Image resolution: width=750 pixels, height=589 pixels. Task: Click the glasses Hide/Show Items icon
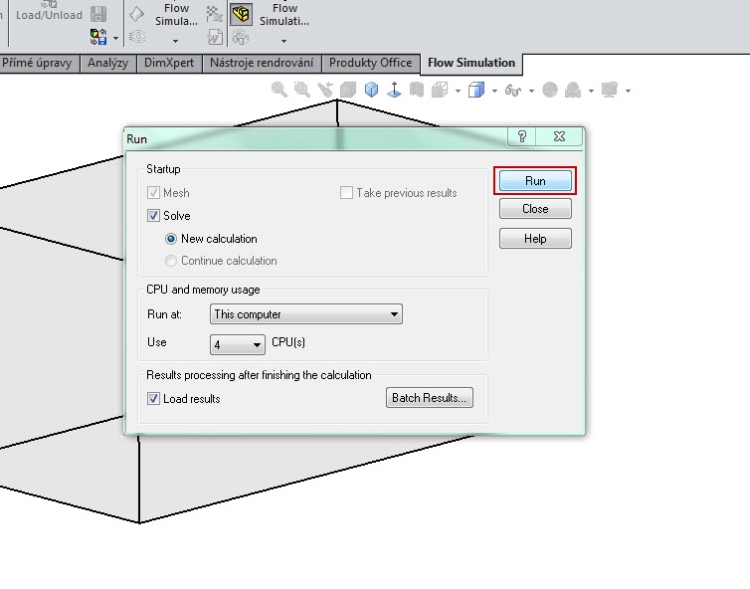[x=513, y=90]
